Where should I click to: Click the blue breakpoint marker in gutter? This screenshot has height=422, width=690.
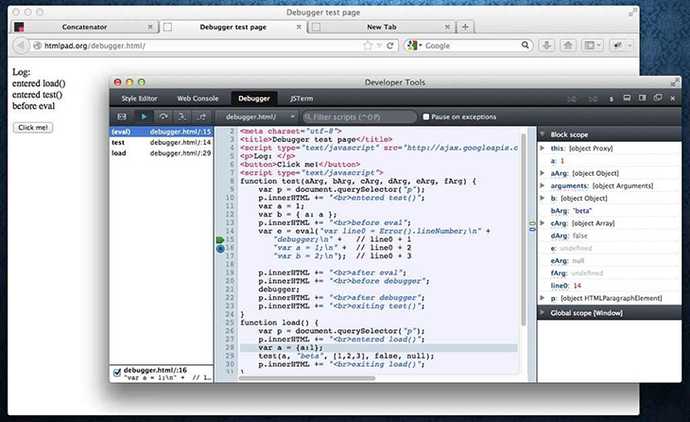point(220,249)
